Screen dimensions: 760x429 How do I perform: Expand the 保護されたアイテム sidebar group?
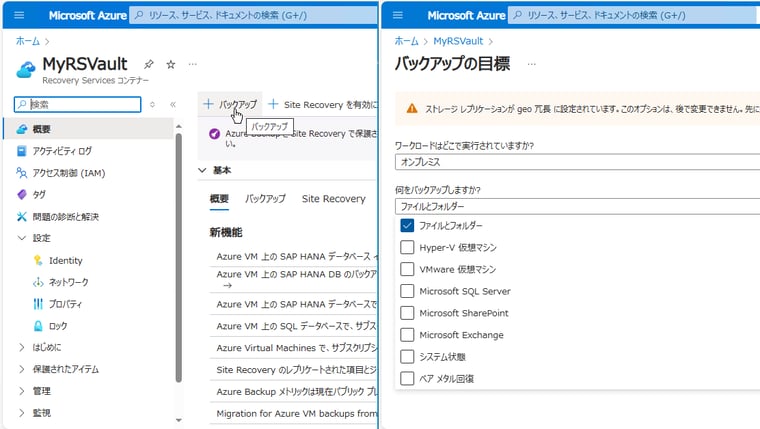coord(21,369)
